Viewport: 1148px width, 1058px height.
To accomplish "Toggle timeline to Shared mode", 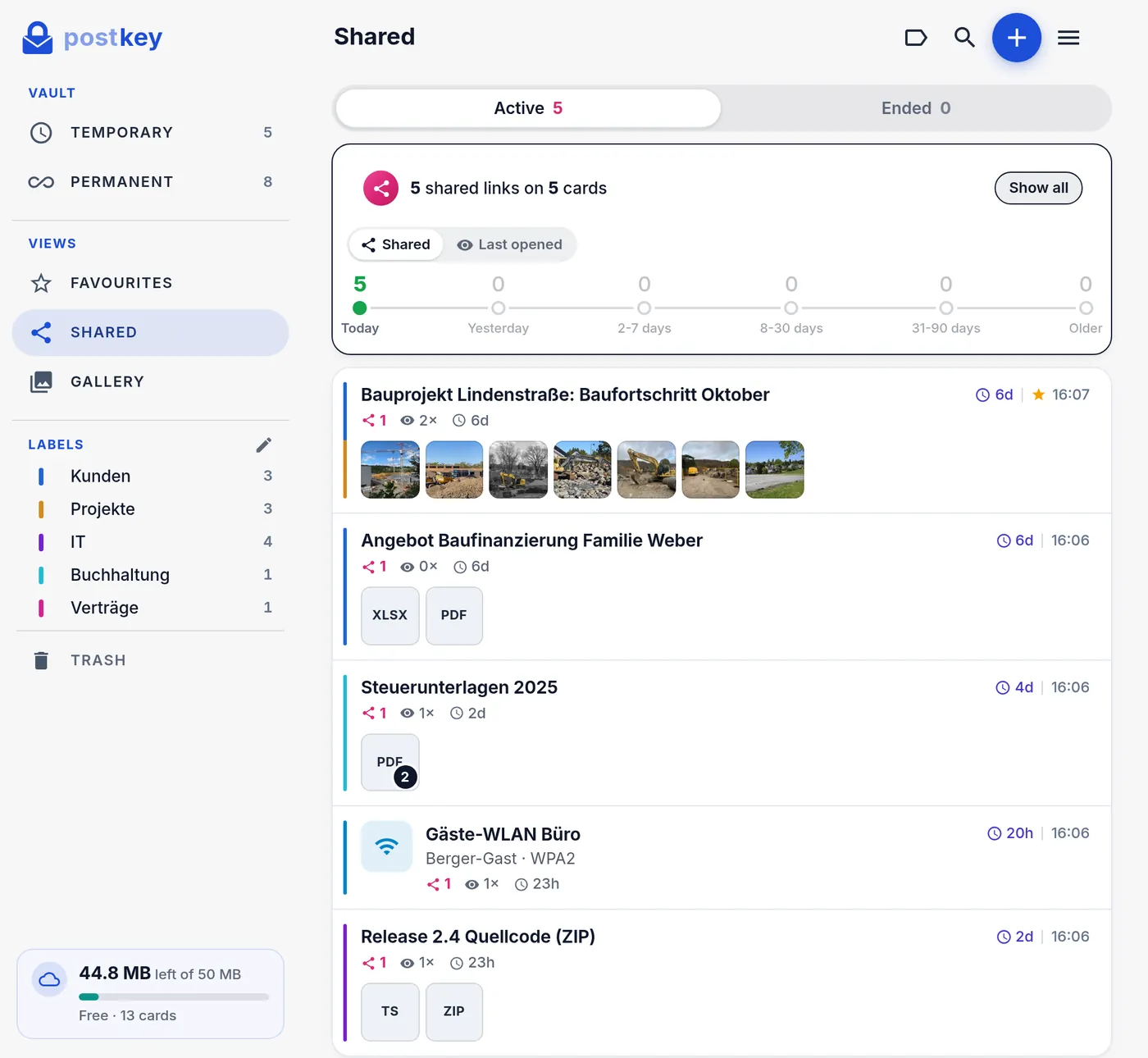I will click(x=396, y=244).
